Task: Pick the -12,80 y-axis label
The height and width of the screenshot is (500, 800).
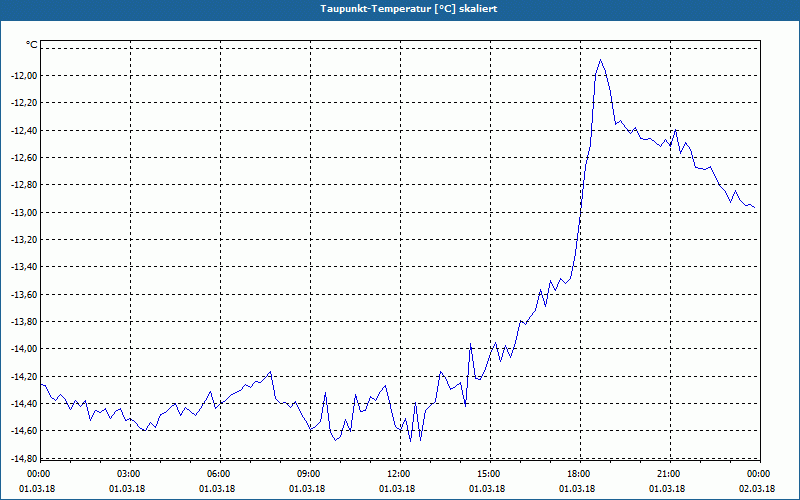Action: tap(25, 185)
